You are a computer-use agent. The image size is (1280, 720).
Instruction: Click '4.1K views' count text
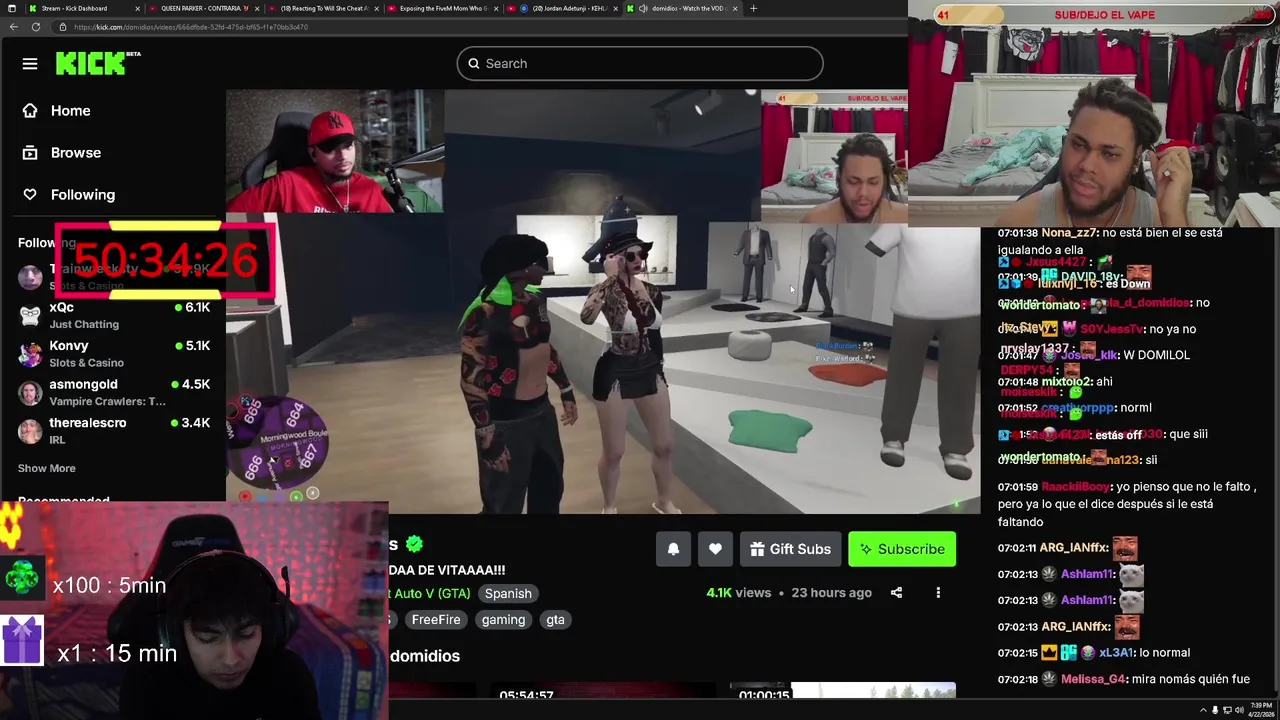[739, 593]
